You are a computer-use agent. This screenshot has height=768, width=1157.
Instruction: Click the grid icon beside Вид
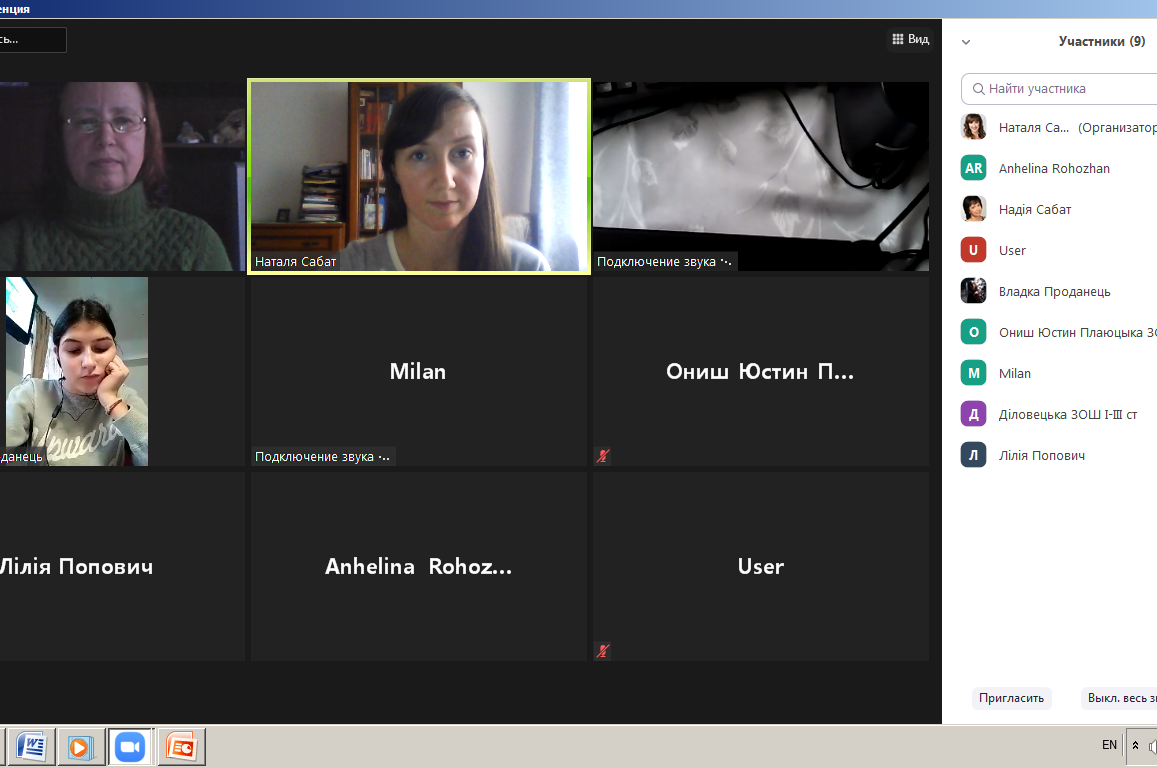(x=897, y=40)
